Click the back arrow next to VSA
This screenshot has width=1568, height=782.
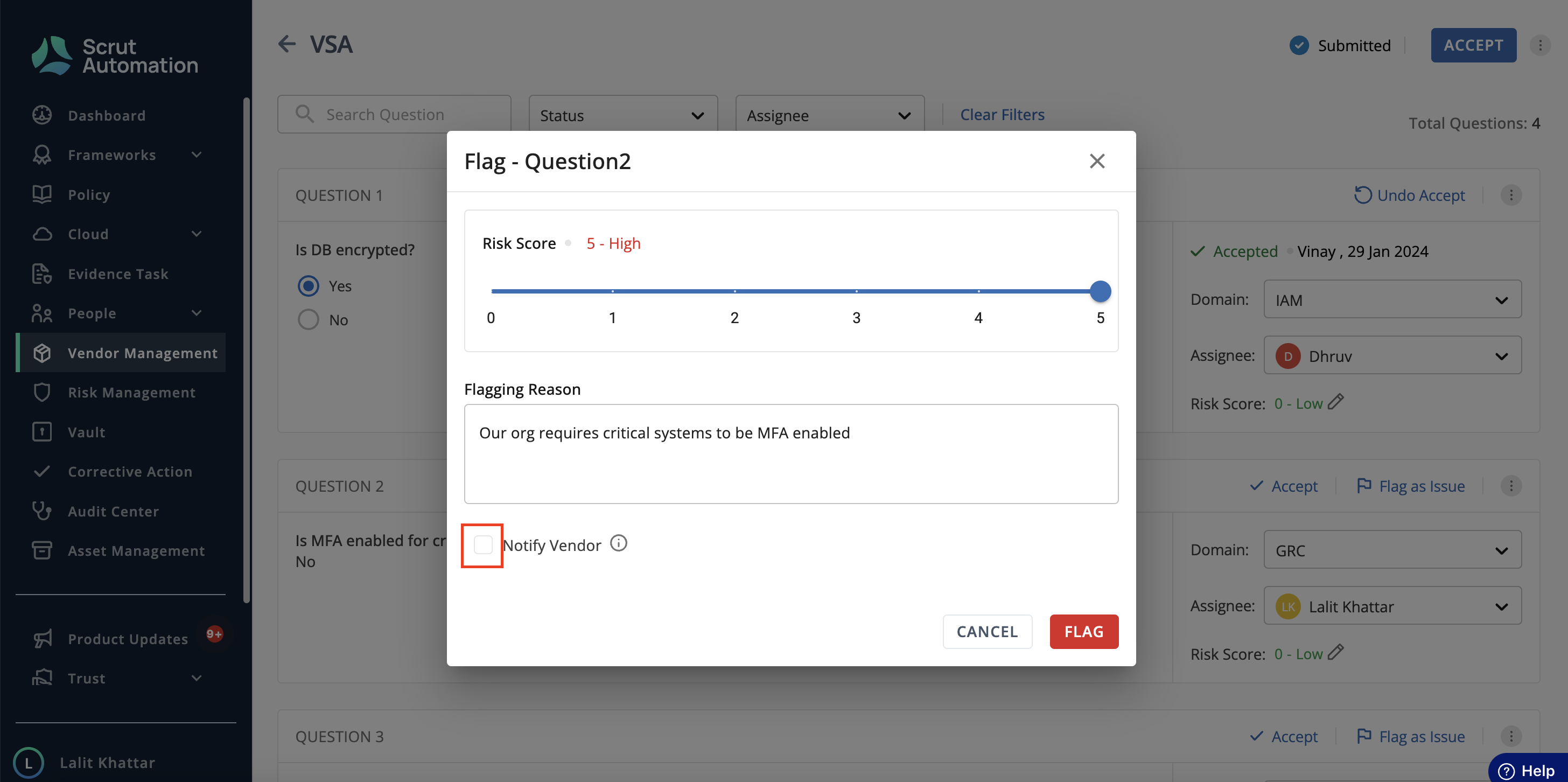tap(286, 44)
